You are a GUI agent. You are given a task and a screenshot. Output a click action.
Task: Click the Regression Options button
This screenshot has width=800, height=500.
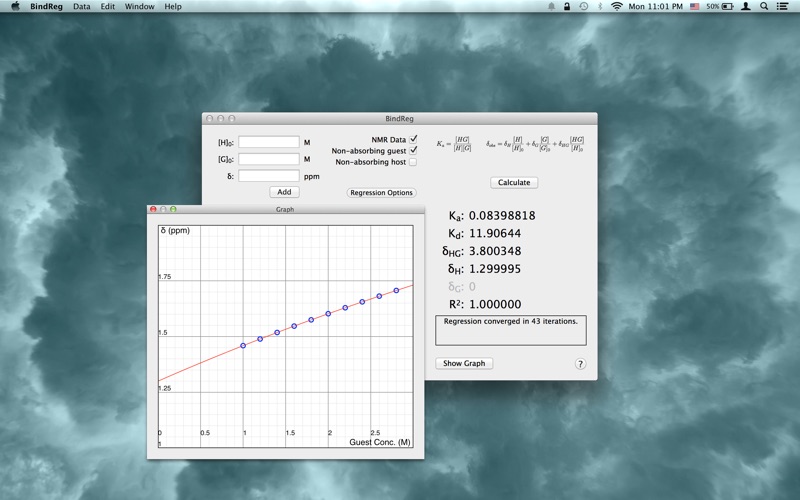[381, 192]
